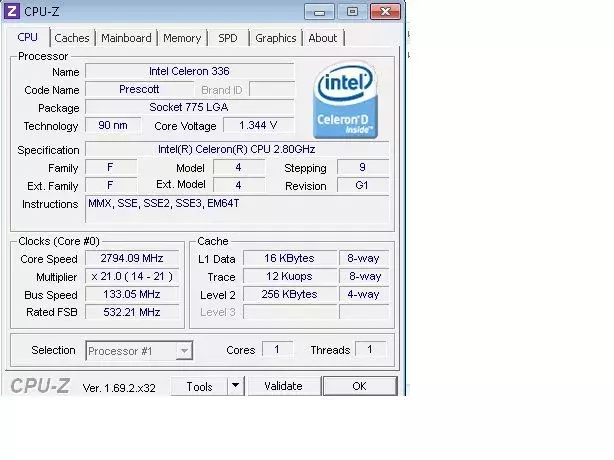This screenshot has width=614, height=460.
Task: Click the Stepping value 9
Action: point(363,168)
